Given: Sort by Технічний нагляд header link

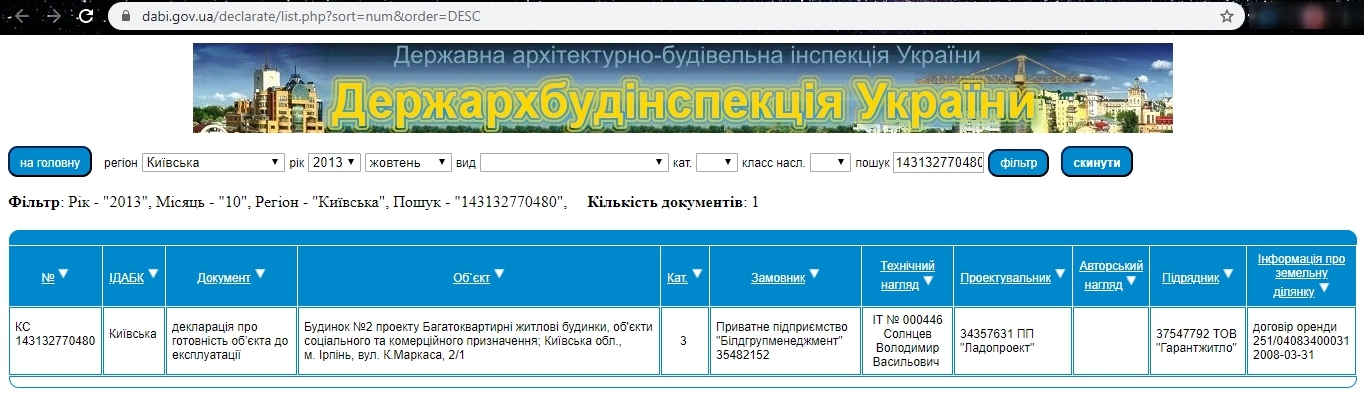Looking at the screenshot, I should pyautogui.click(x=907, y=274).
